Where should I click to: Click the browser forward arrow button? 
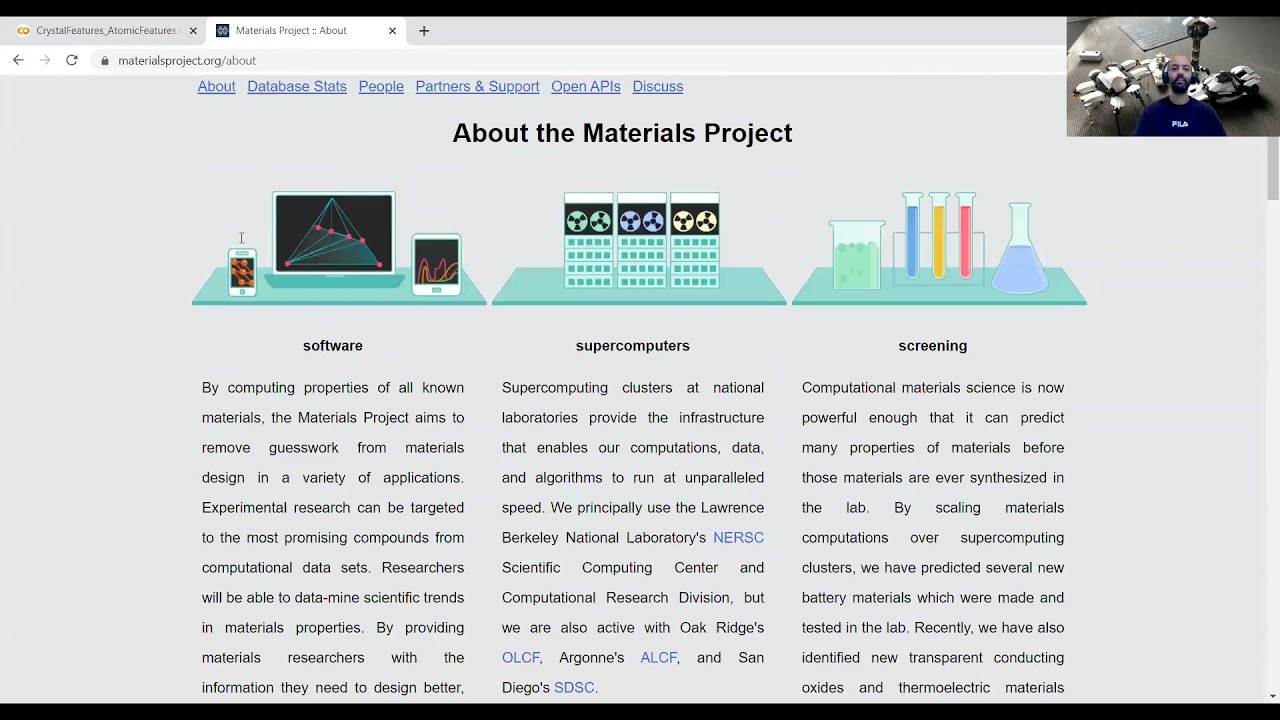[x=45, y=60]
